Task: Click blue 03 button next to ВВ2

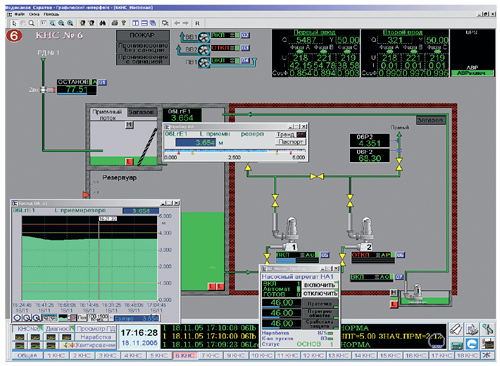Action: (x=245, y=48)
